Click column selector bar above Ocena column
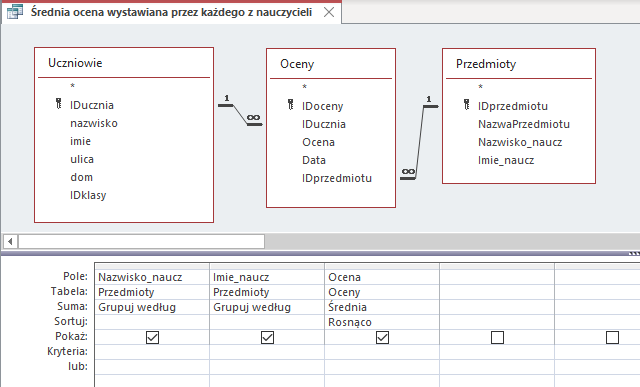Screen dimensions: 640x387 point(382,266)
